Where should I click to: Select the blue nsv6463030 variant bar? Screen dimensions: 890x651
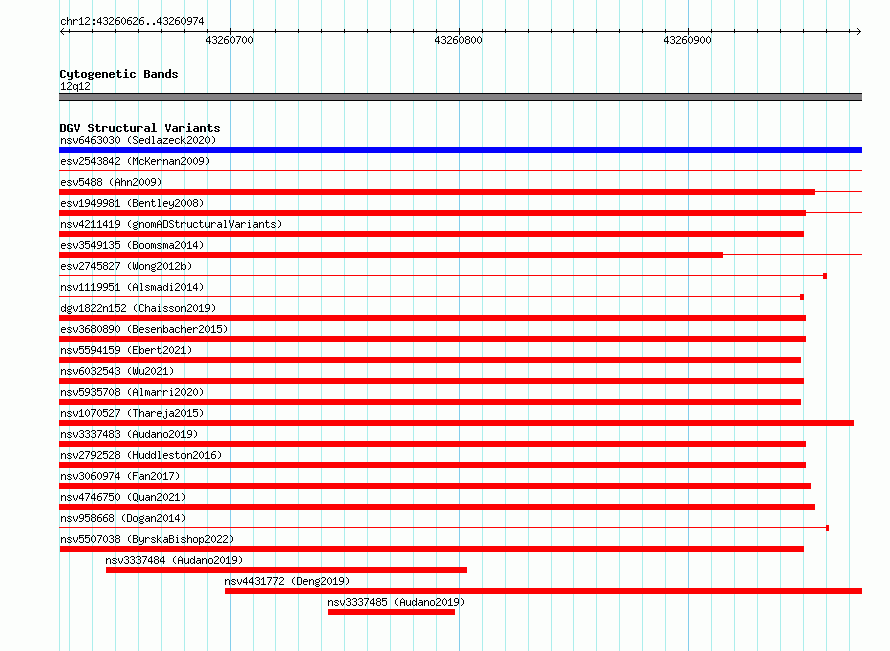click(x=460, y=150)
